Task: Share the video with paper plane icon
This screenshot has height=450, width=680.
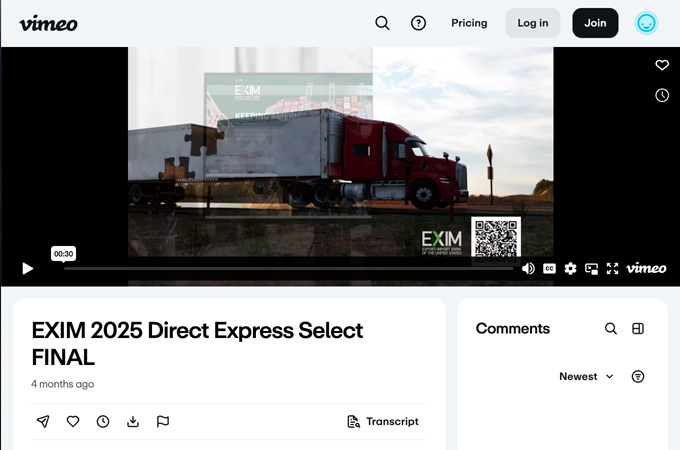Action: click(x=43, y=421)
